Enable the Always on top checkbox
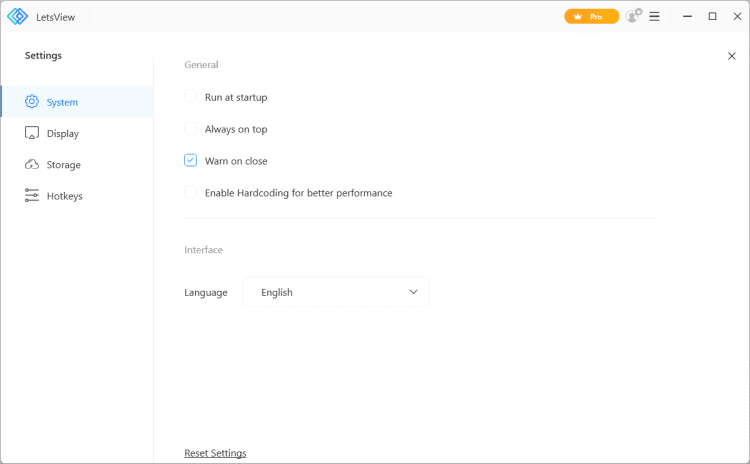The height and width of the screenshot is (464, 750). [191, 129]
